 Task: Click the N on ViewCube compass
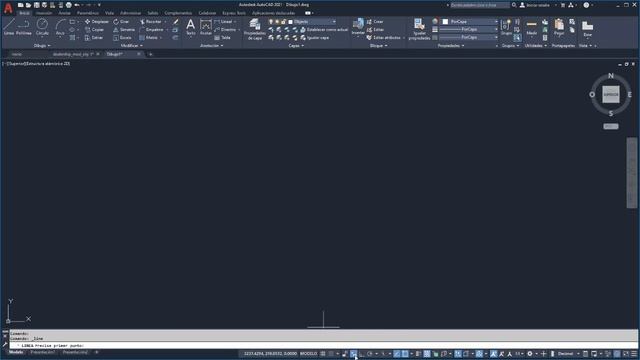point(611,76)
